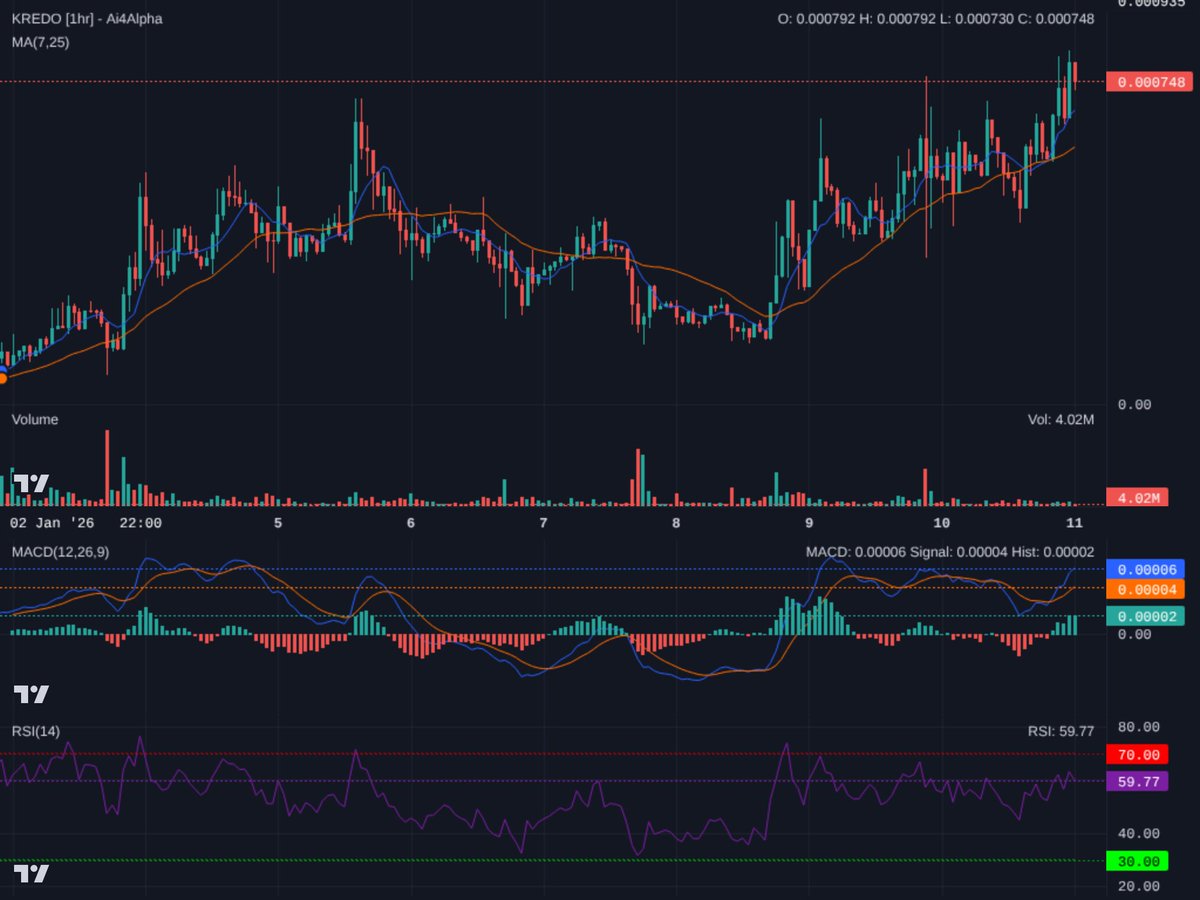Click the time axis label 9
This screenshot has height=900, width=1200.
pyautogui.click(x=808, y=522)
